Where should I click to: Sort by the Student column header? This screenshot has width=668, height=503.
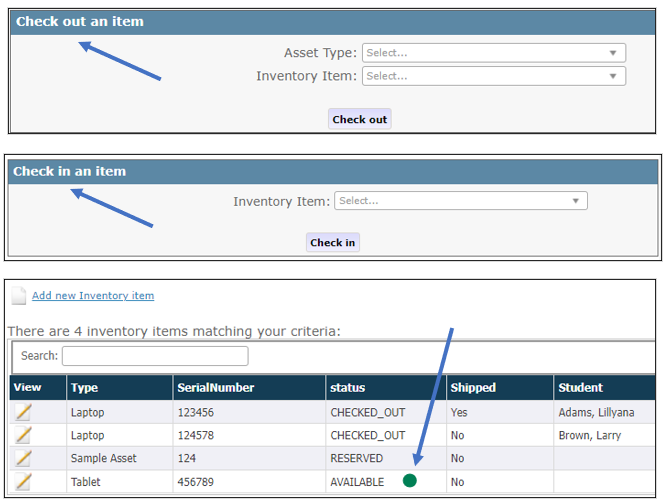pos(605,388)
